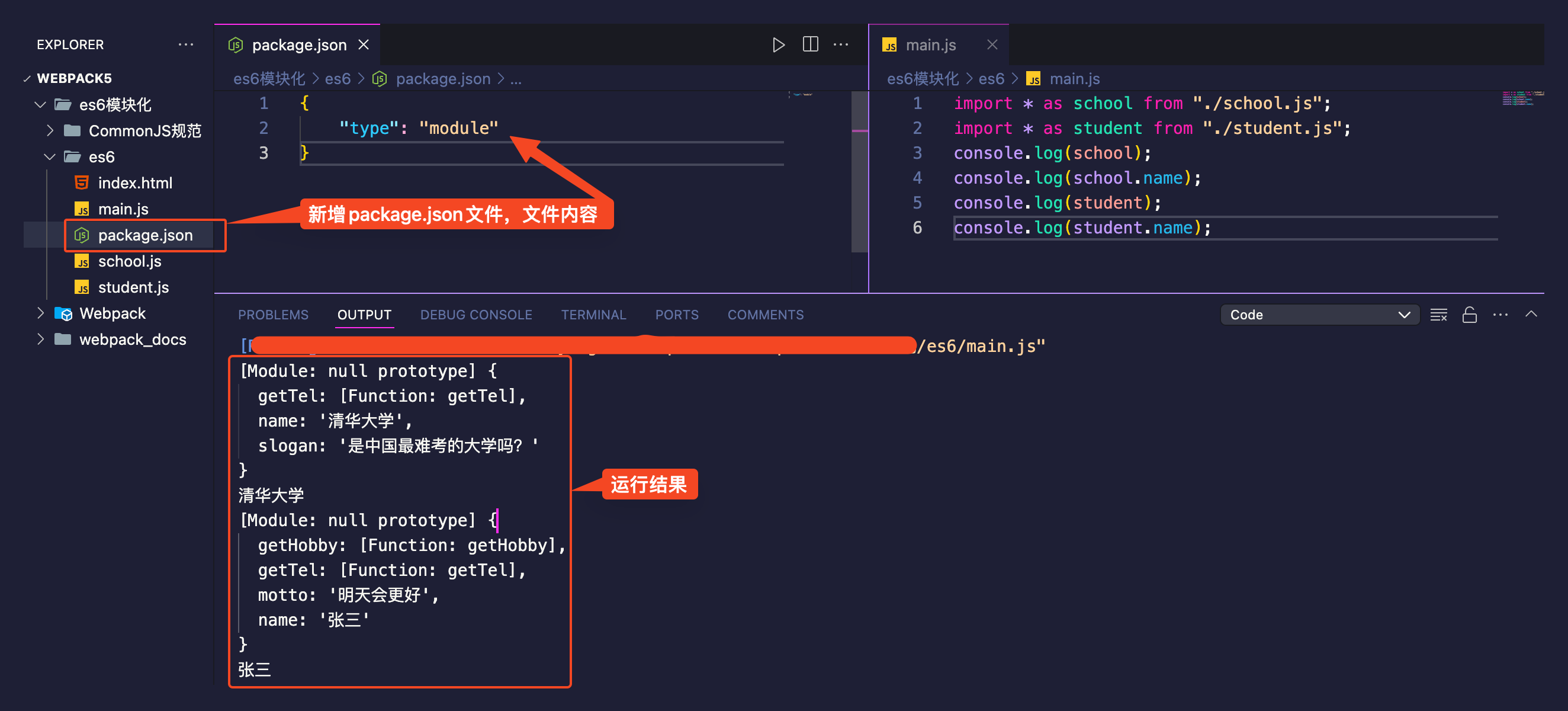Image resolution: width=1568 pixels, height=711 pixels.
Task: Click the Clear Output list icon
Action: click(1438, 315)
